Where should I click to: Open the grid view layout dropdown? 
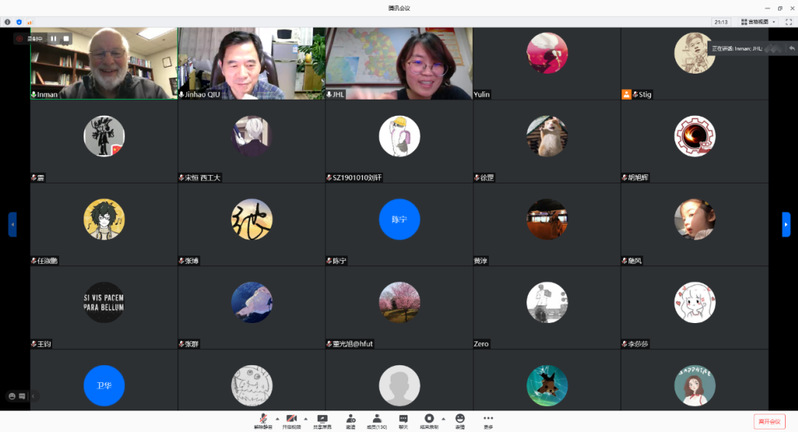(x=758, y=21)
